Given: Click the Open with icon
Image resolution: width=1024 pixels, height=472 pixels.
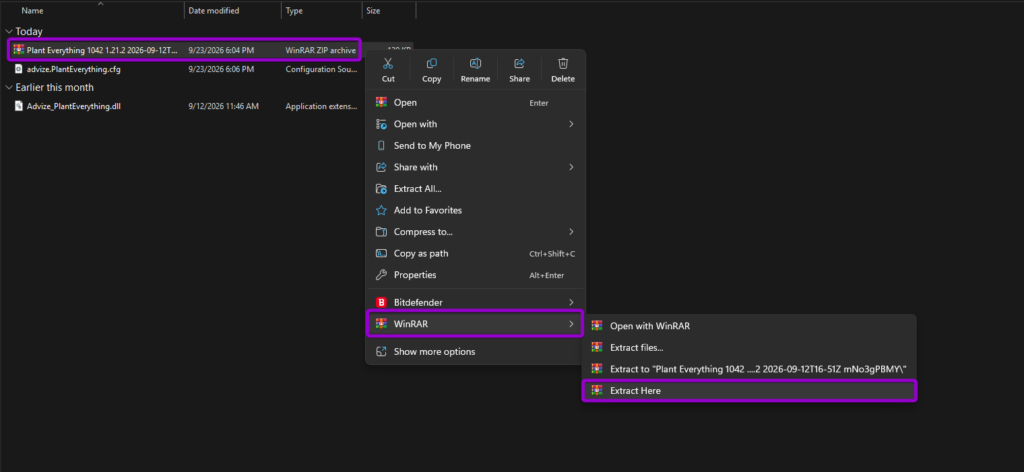Looking at the screenshot, I should pyautogui.click(x=381, y=124).
